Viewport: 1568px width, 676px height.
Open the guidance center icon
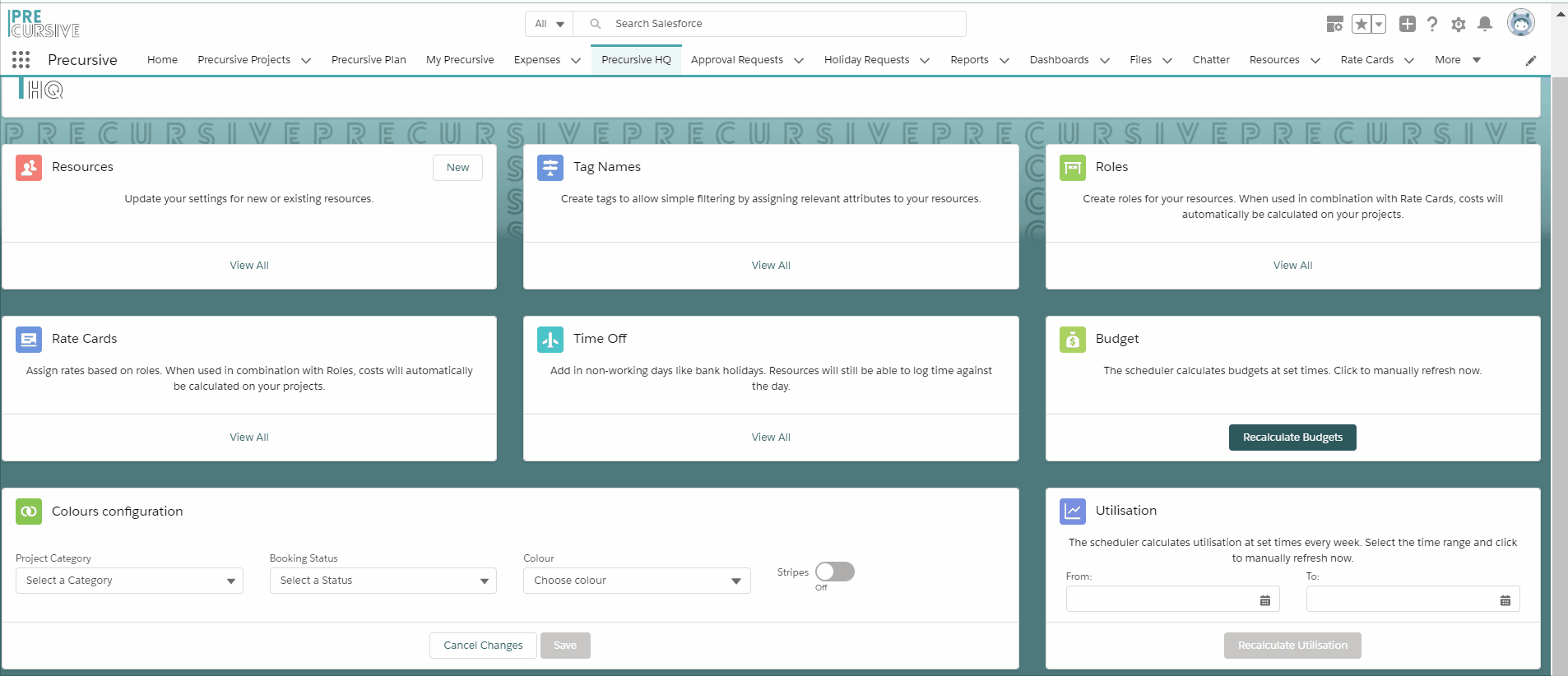pyautogui.click(x=1335, y=24)
